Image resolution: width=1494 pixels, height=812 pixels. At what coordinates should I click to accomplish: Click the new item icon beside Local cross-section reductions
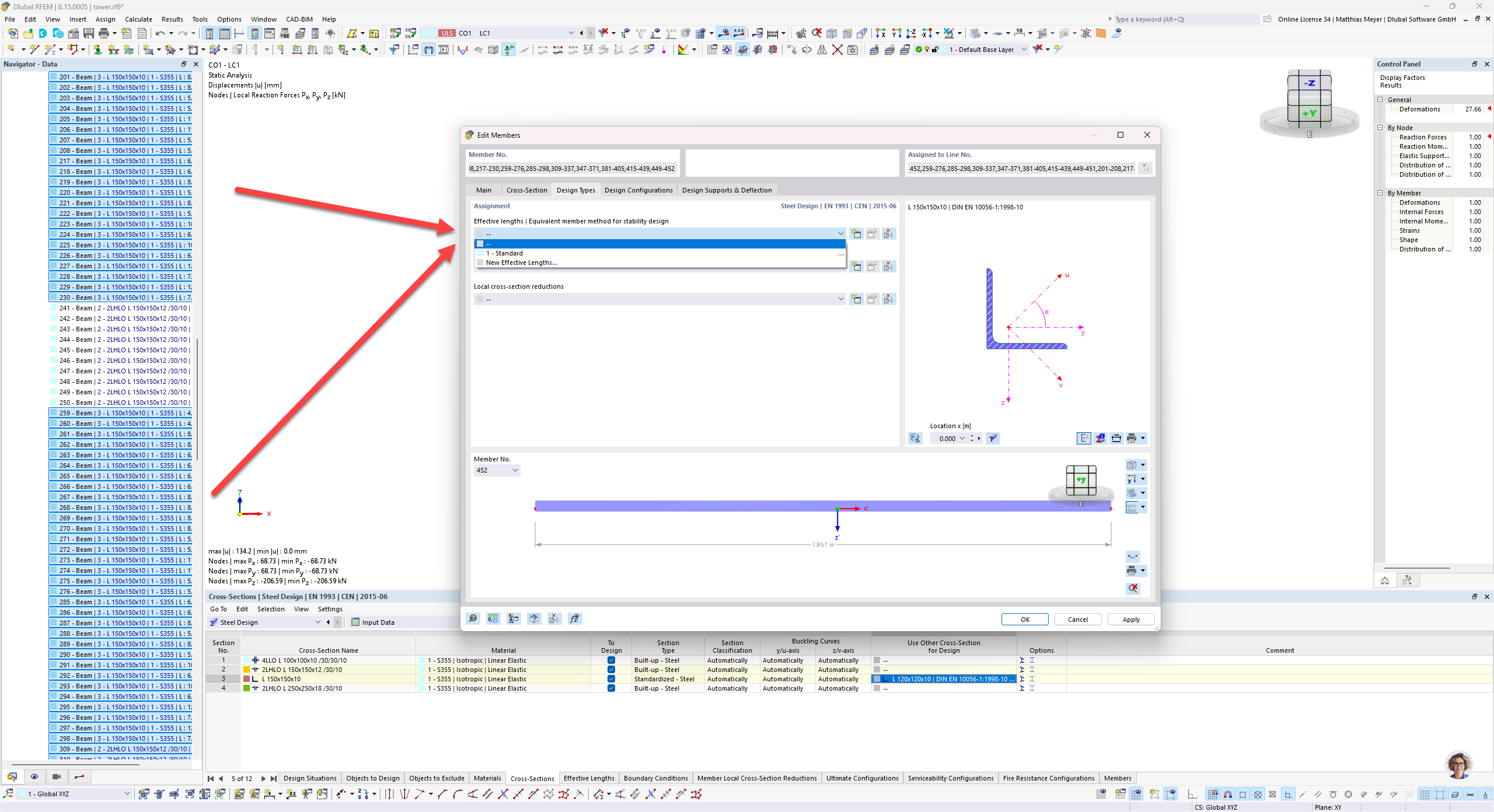(x=856, y=299)
